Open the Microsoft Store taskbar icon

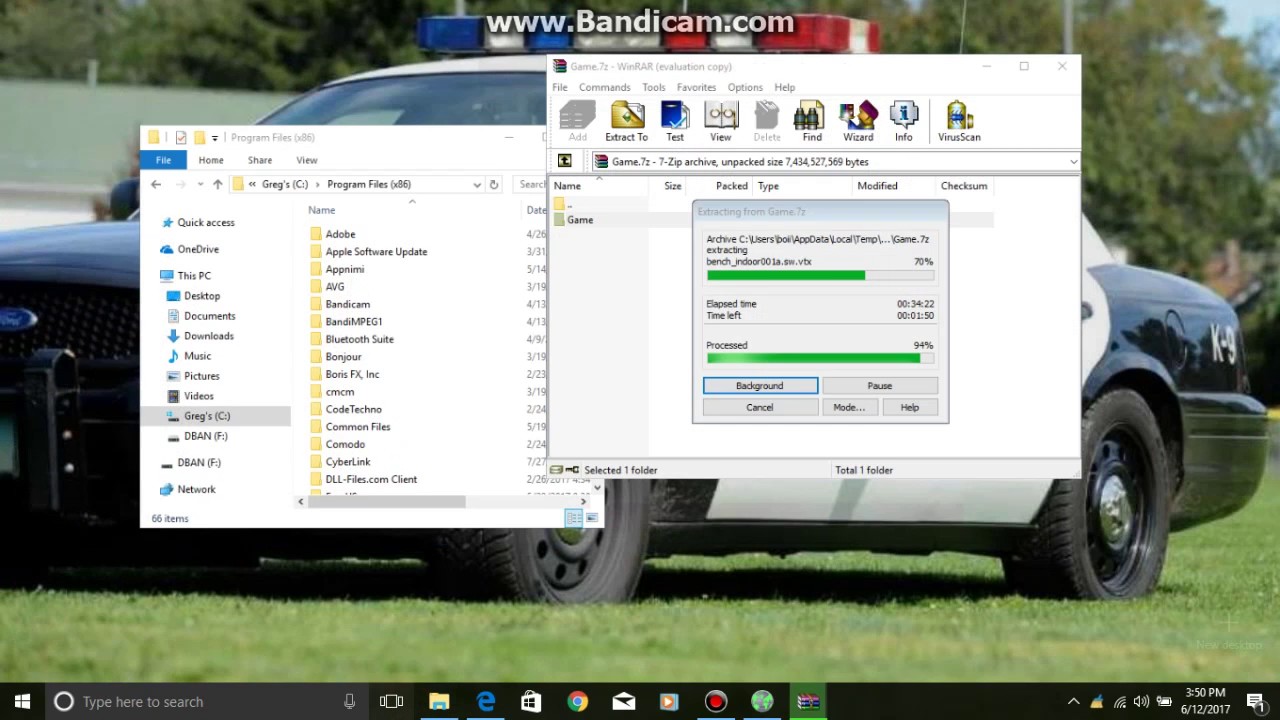tap(532, 702)
